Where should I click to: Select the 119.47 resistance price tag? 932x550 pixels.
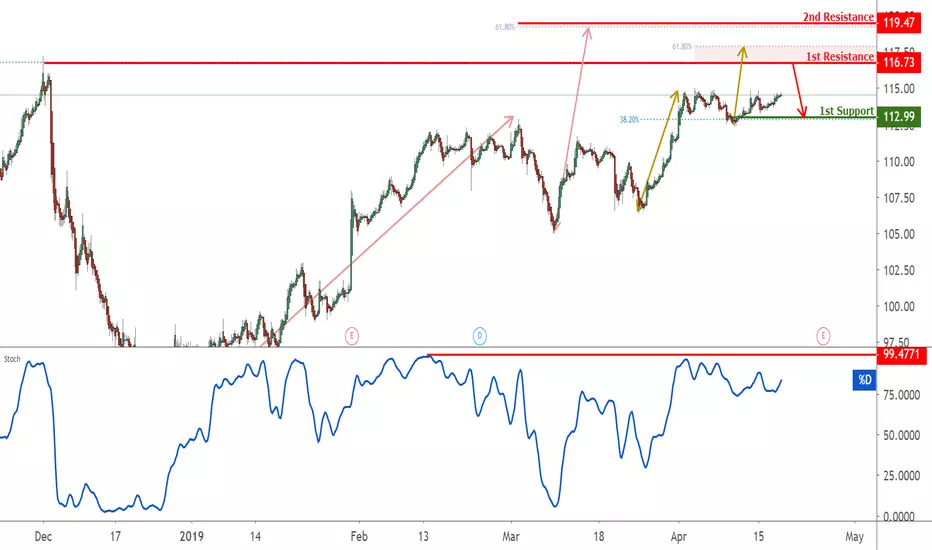click(899, 23)
